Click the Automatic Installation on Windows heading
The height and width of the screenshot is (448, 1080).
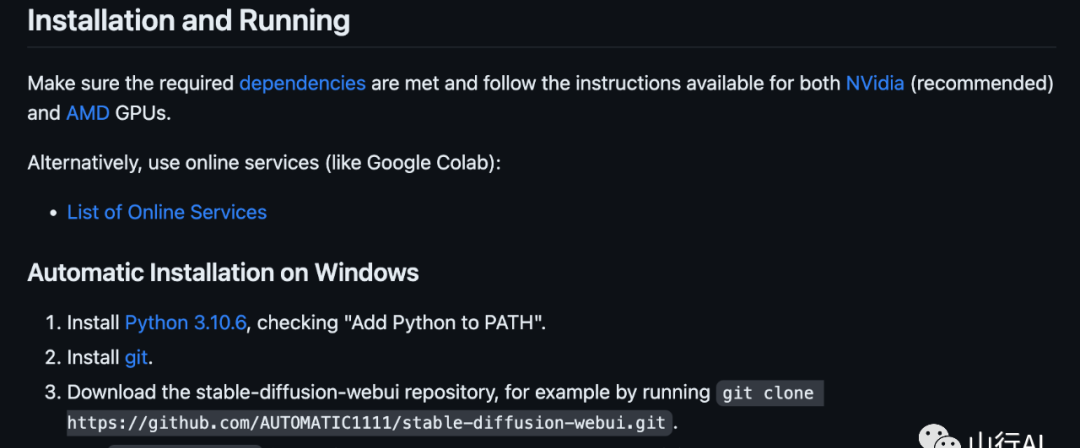point(223,273)
